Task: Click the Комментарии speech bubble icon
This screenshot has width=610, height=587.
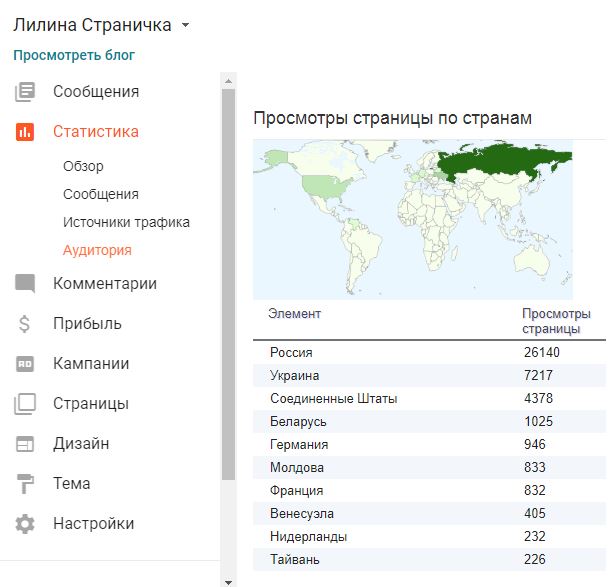Action: pos(25,283)
